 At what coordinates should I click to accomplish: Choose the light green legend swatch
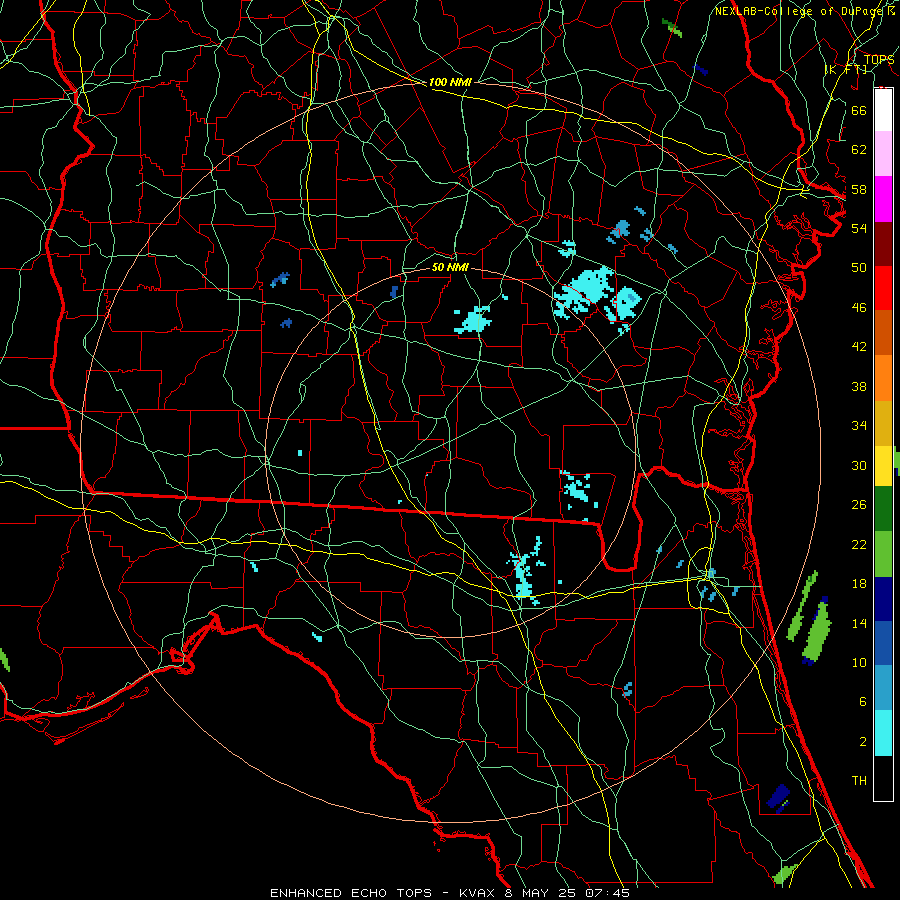click(x=883, y=554)
